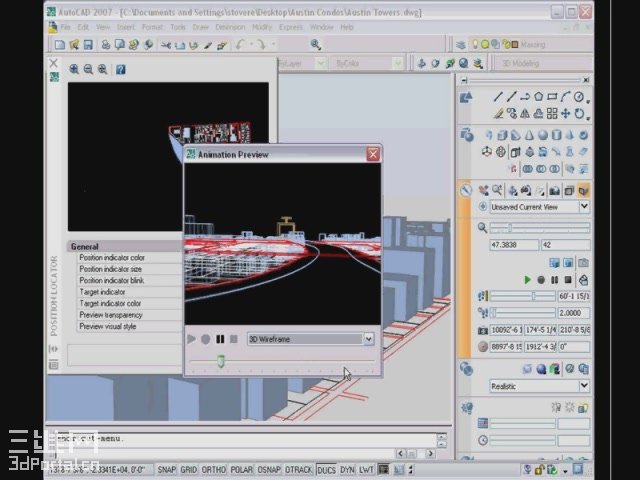This screenshot has width=640, height=480.
Task: Select the Cone solid tool
Action: click(529, 135)
